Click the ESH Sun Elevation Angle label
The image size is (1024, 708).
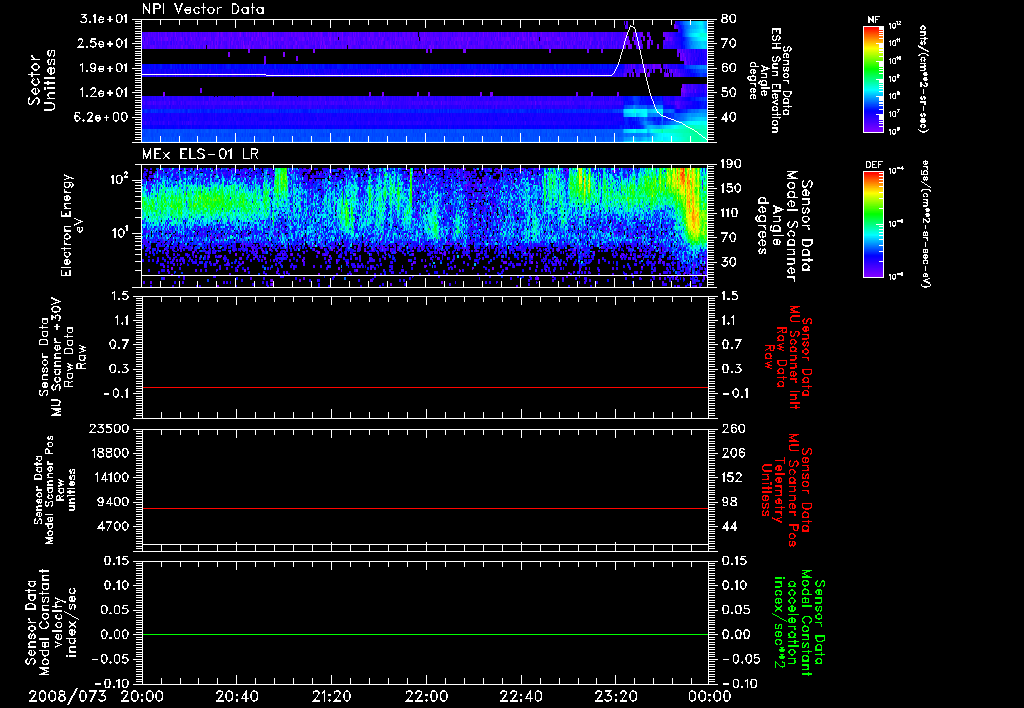773,80
